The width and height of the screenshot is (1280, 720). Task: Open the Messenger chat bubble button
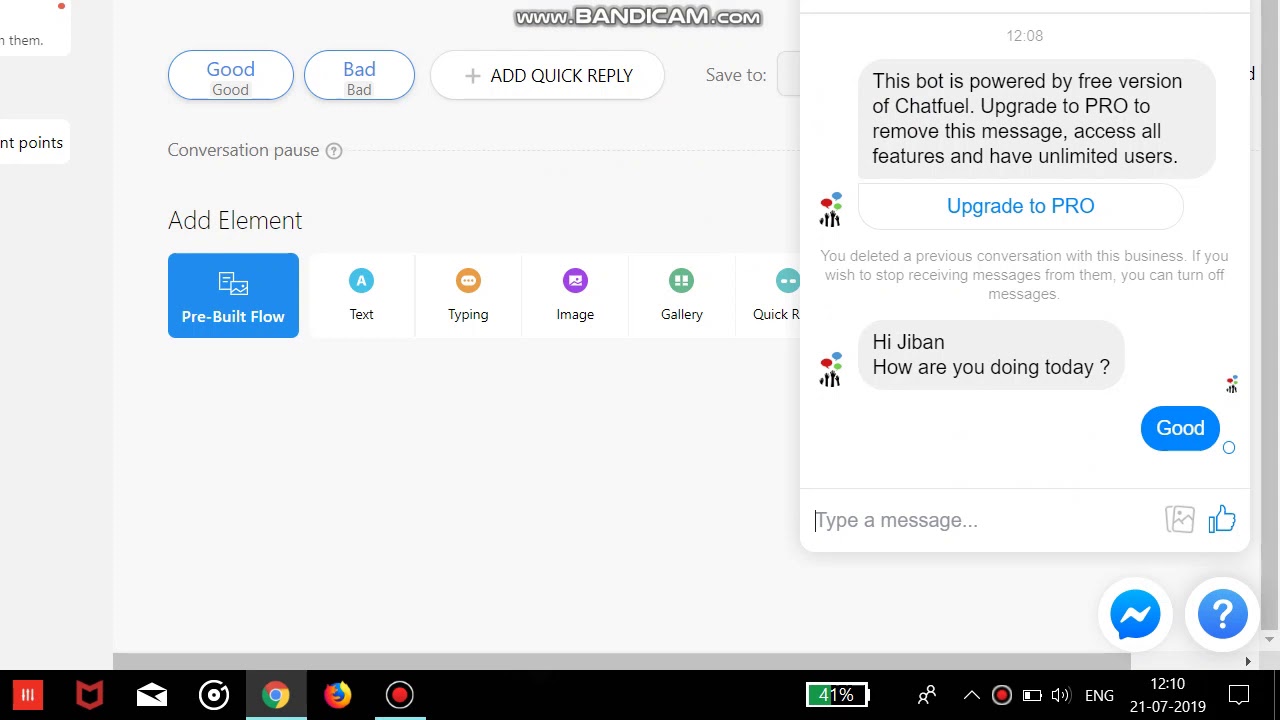coord(1136,614)
